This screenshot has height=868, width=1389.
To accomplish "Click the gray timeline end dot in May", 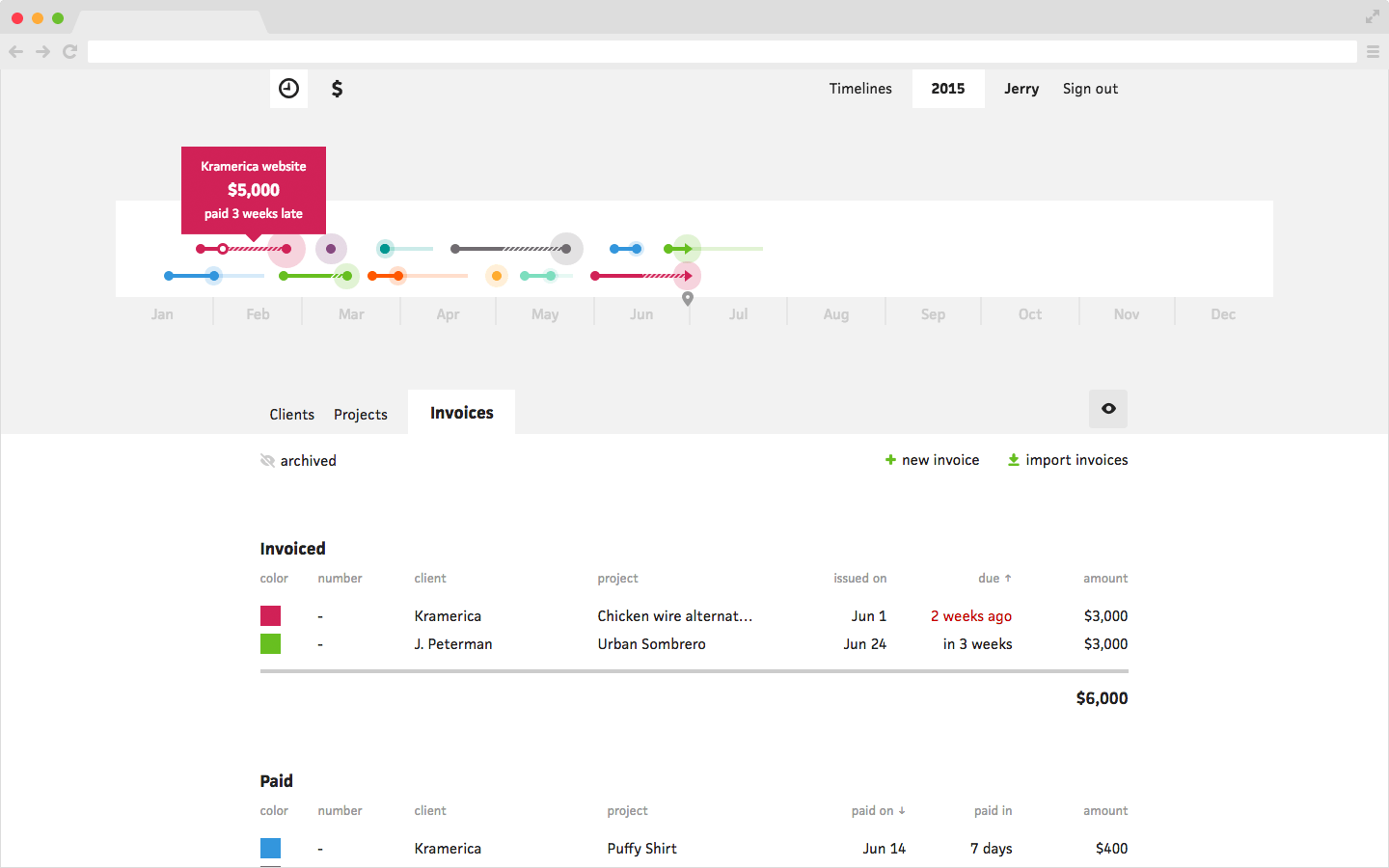I will pyautogui.click(x=566, y=249).
